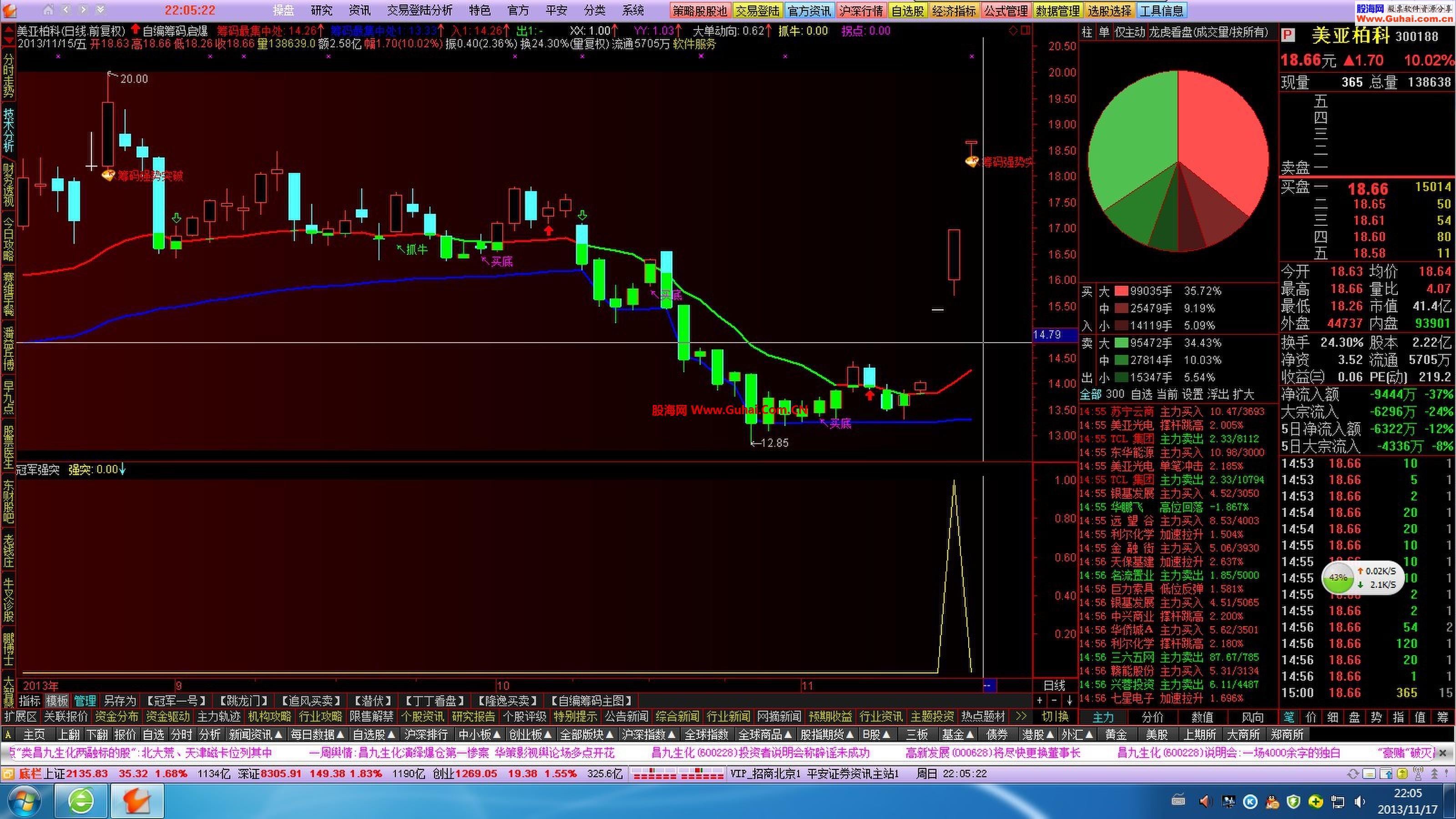Screen dimensions: 1456x819
Task: Click the refresh icon in status bar
Action: pyautogui.click(x=1353, y=774)
